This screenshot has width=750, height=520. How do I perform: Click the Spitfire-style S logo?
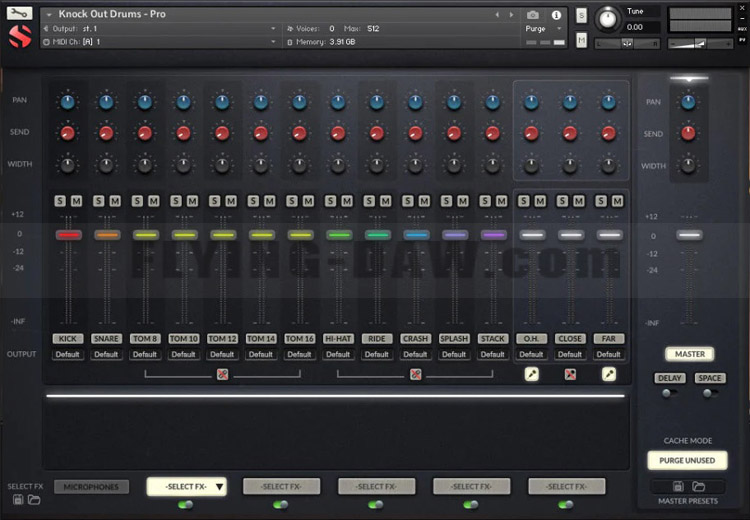pyautogui.click(x=20, y=36)
